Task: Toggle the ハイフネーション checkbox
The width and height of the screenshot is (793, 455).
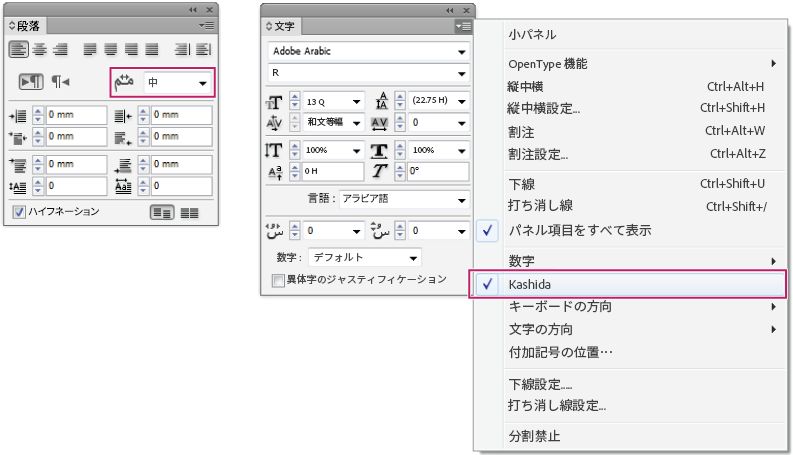Action: 19,212
